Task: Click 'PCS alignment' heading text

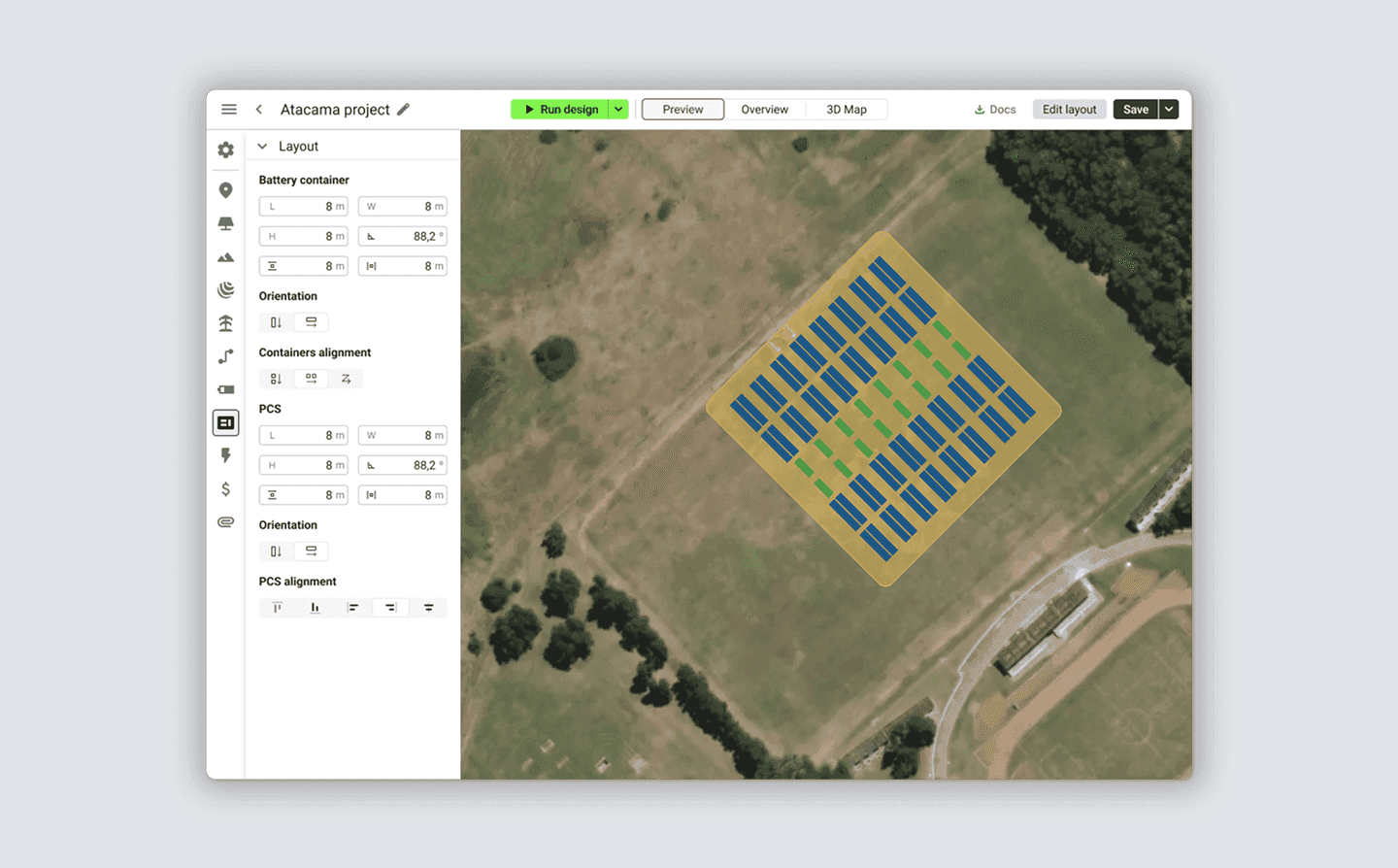Action: 297,582
